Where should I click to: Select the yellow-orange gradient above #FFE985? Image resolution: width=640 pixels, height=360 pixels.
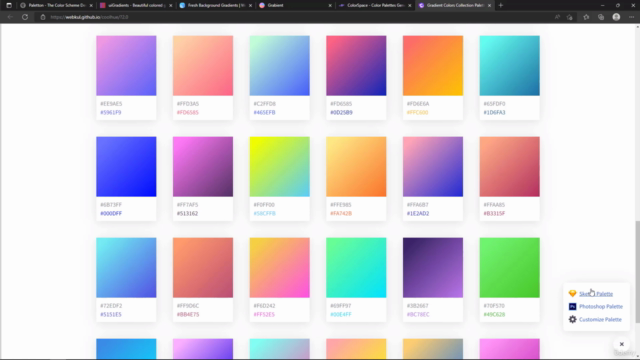tap(356, 167)
